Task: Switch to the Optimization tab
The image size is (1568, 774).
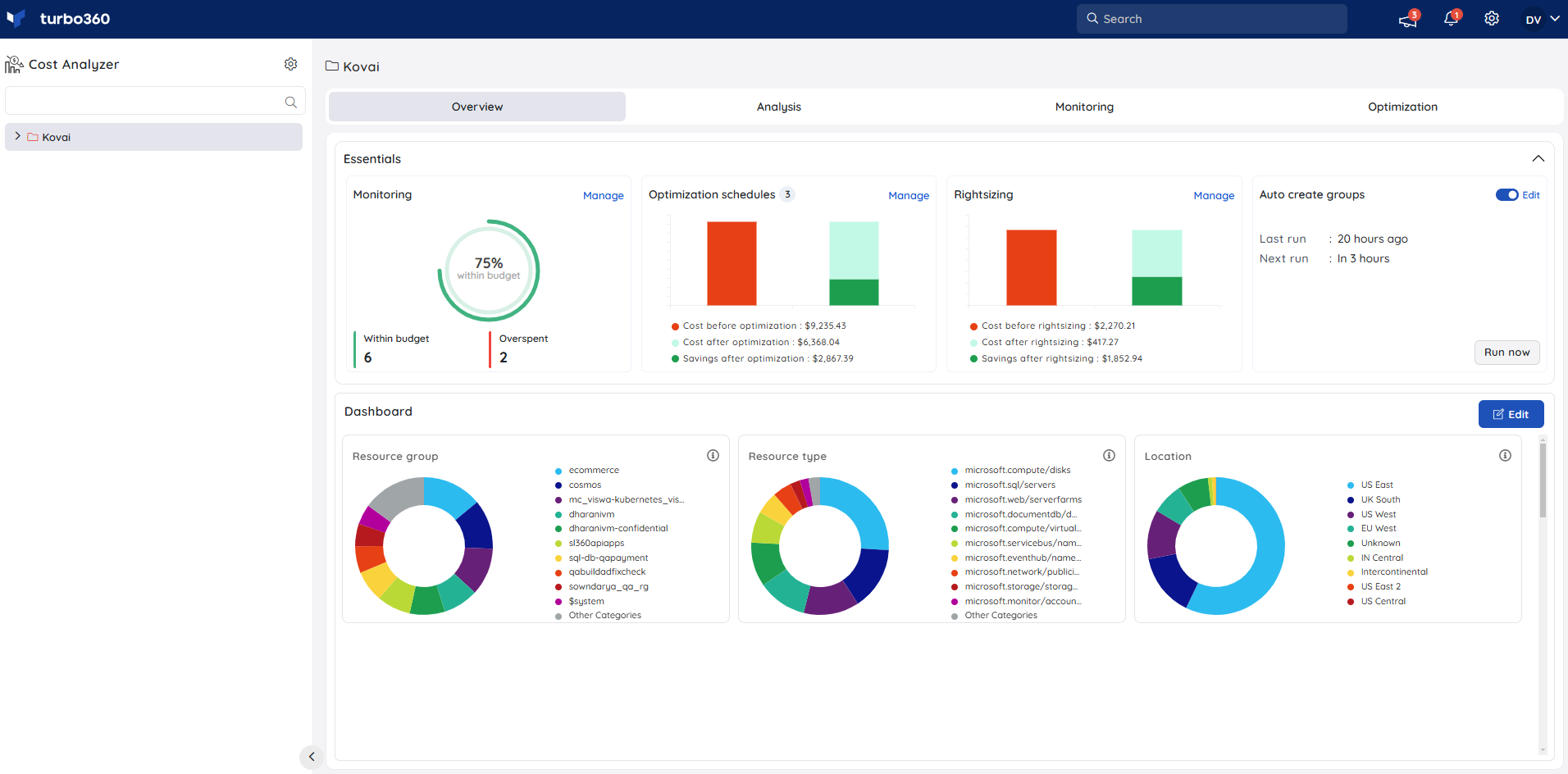Action: [x=1402, y=107]
